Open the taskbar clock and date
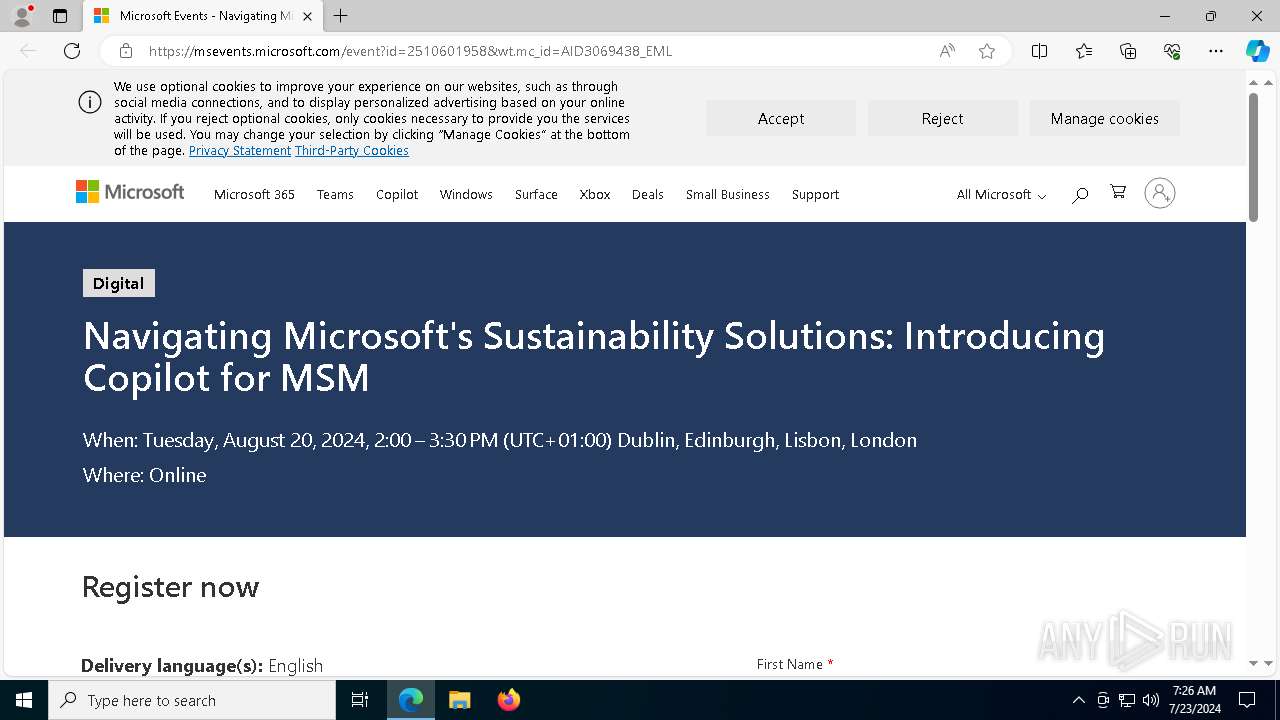Screen dimensions: 1280x720 click(x=1195, y=700)
